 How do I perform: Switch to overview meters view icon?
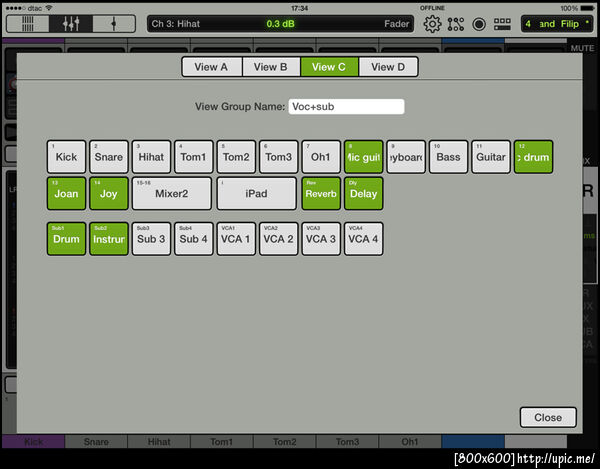click(x=28, y=24)
